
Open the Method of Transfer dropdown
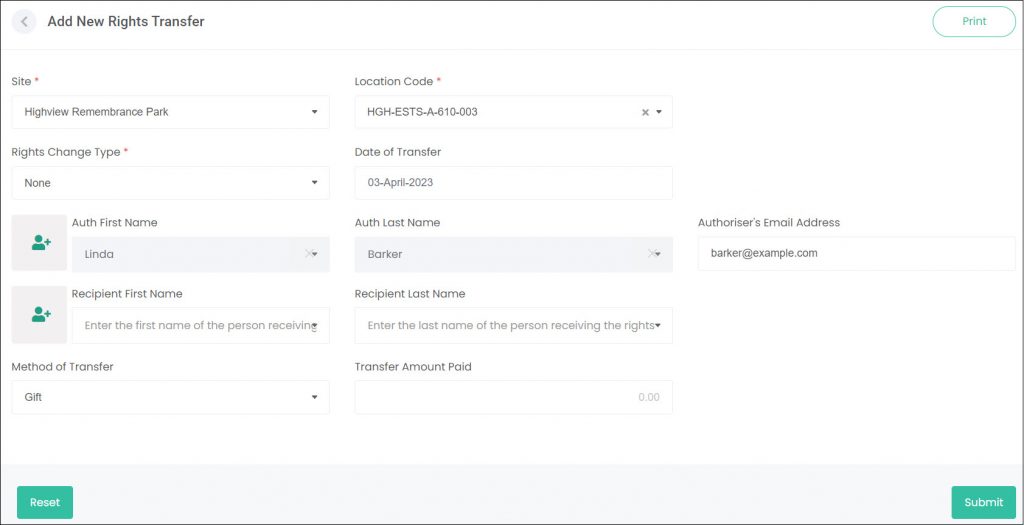click(170, 397)
